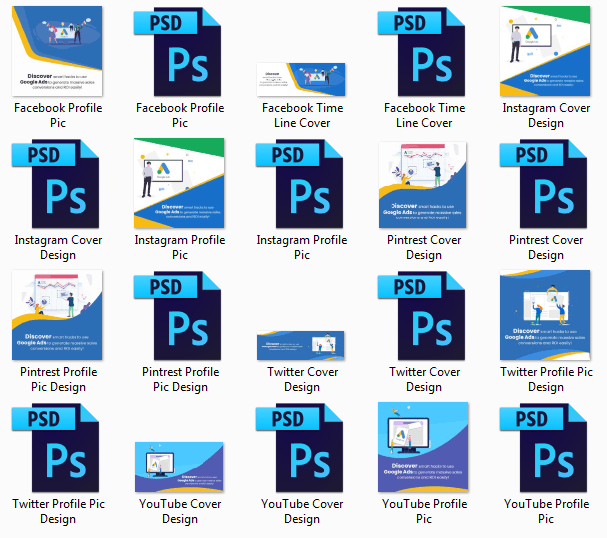Image resolution: width=607 pixels, height=538 pixels.
Task: Click the Facebook Time Line Cover PSD icon
Action: click(423, 50)
